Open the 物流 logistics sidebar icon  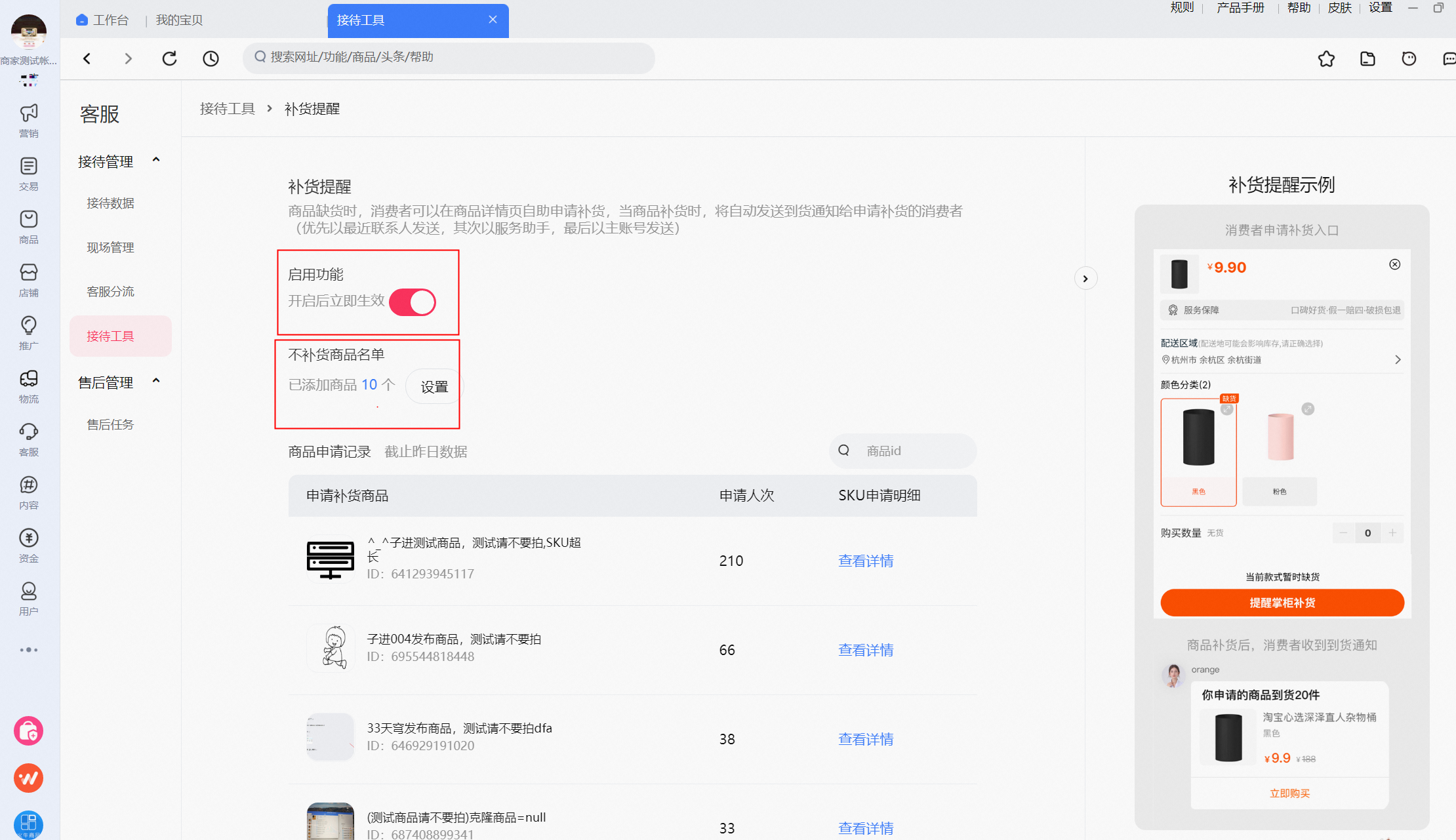point(29,386)
